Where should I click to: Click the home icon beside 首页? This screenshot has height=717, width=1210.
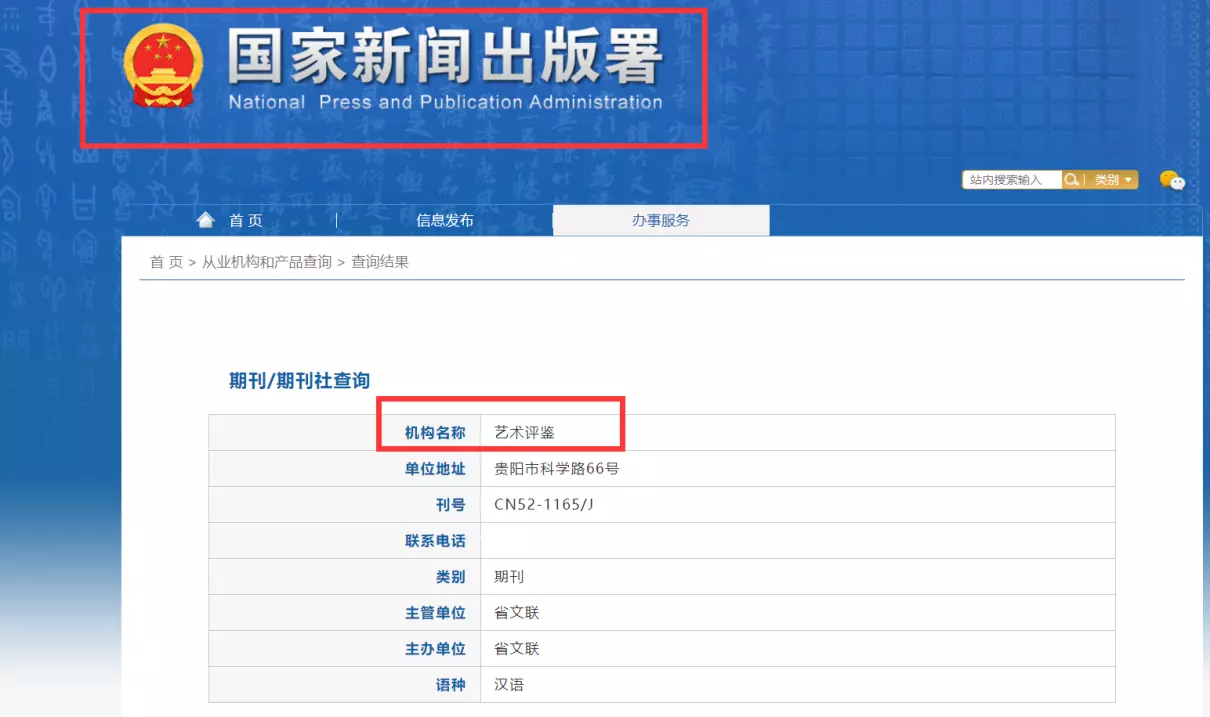205,220
